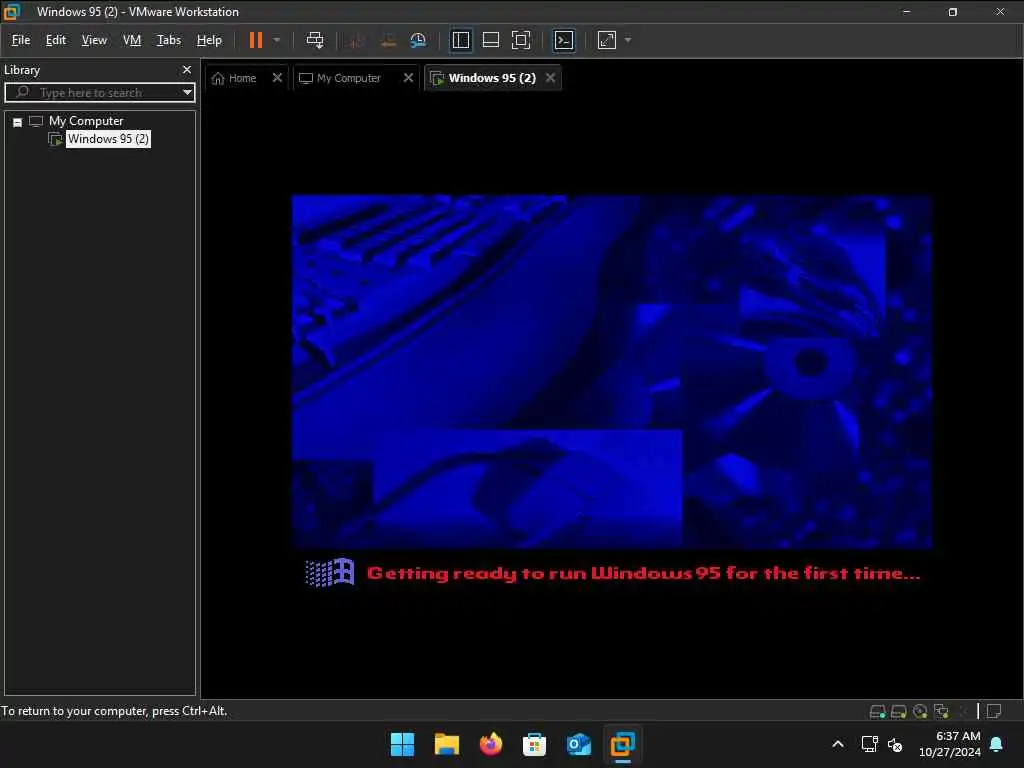Collapse the My Computer tree node
Image resolution: width=1024 pixels, height=768 pixels.
[18, 122]
